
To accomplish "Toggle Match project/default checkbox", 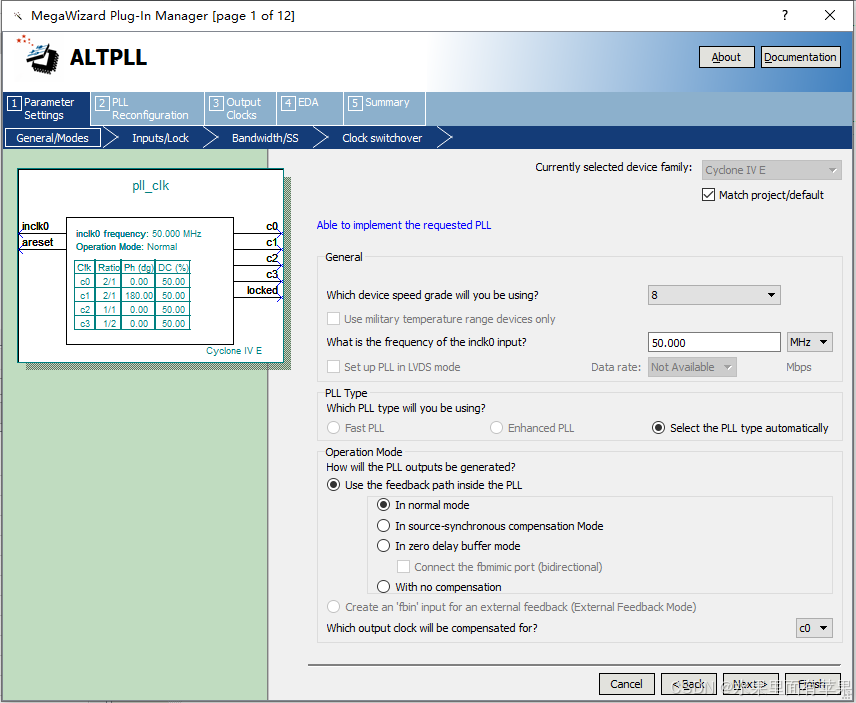I will [x=708, y=195].
